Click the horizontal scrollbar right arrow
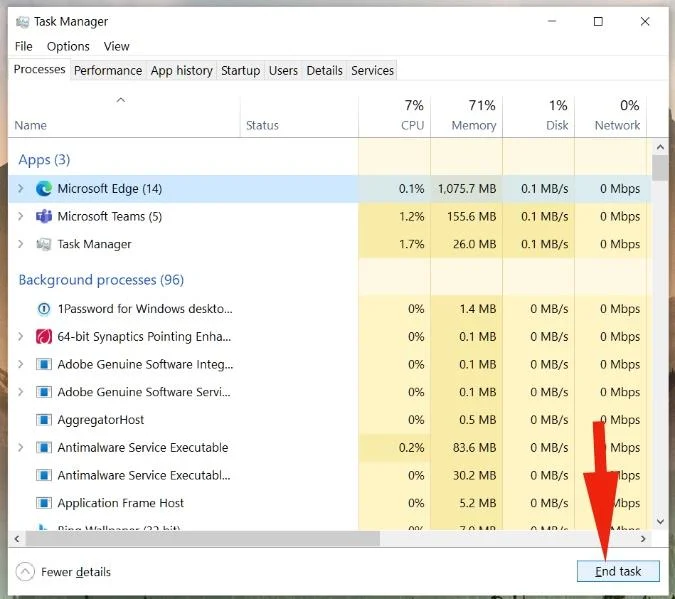The image size is (675, 599). pos(643,539)
